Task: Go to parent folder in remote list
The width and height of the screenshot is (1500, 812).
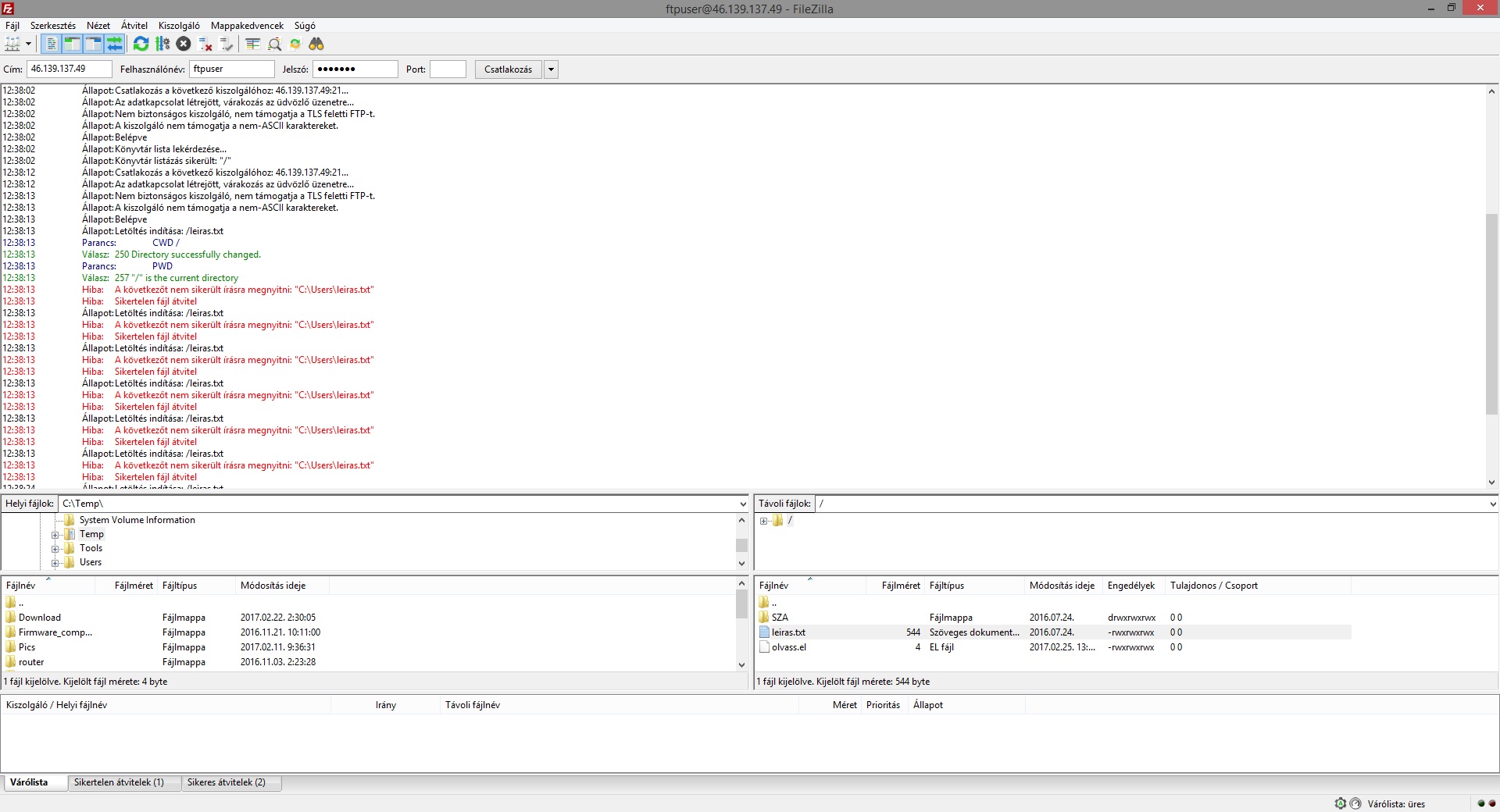Action: 768,603
